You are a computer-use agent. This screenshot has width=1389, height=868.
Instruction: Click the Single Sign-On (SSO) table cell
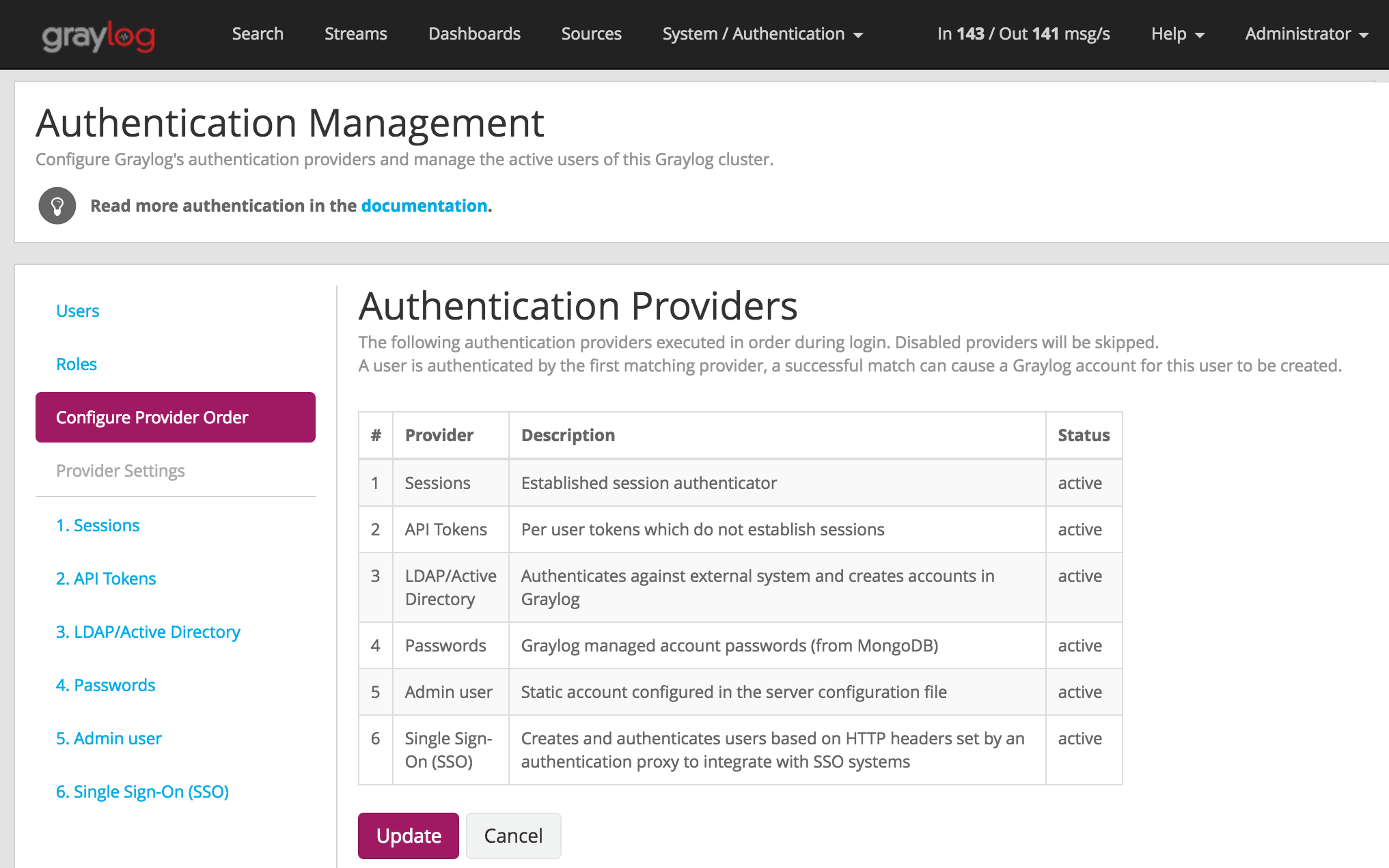[x=450, y=750]
